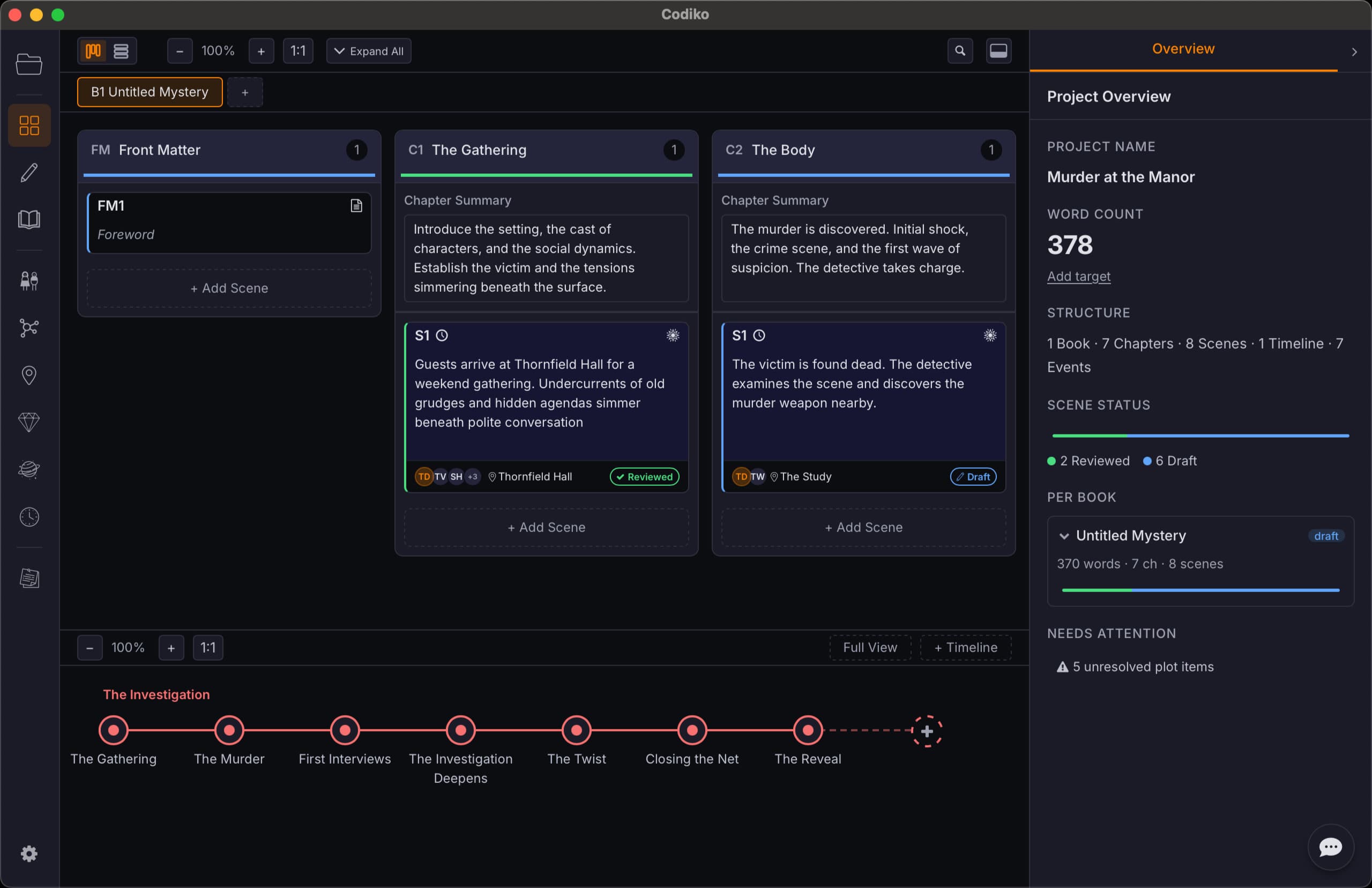Open the chat bubble assistant button

pyautogui.click(x=1331, y=847)
